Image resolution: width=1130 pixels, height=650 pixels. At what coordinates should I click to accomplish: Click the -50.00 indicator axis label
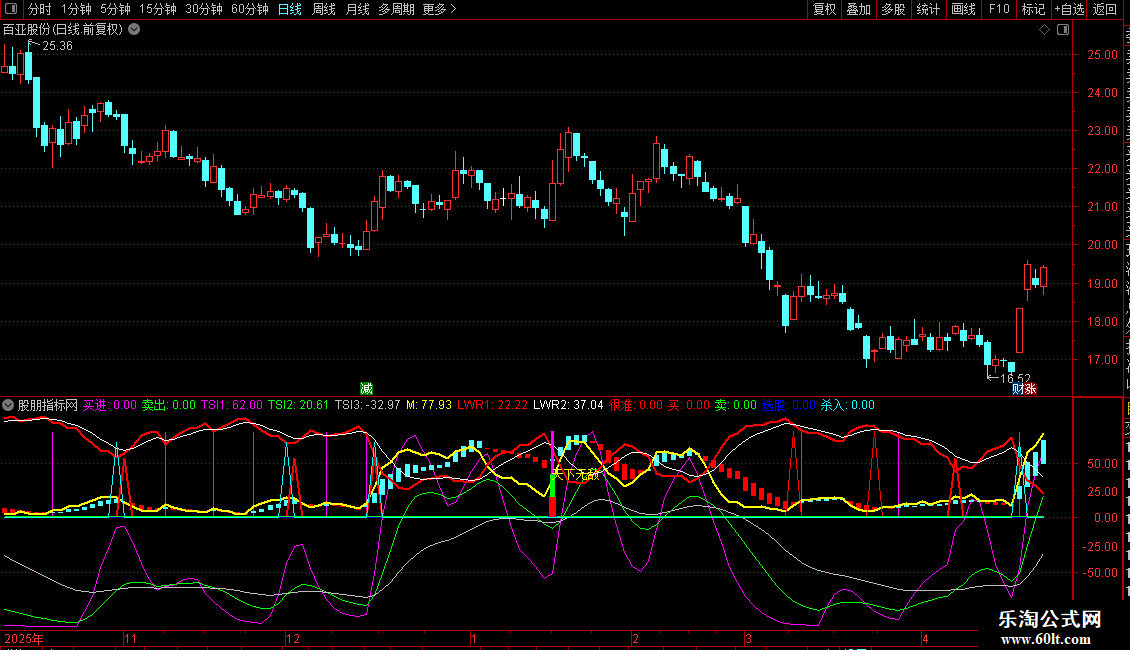(x=1100, y=573)
